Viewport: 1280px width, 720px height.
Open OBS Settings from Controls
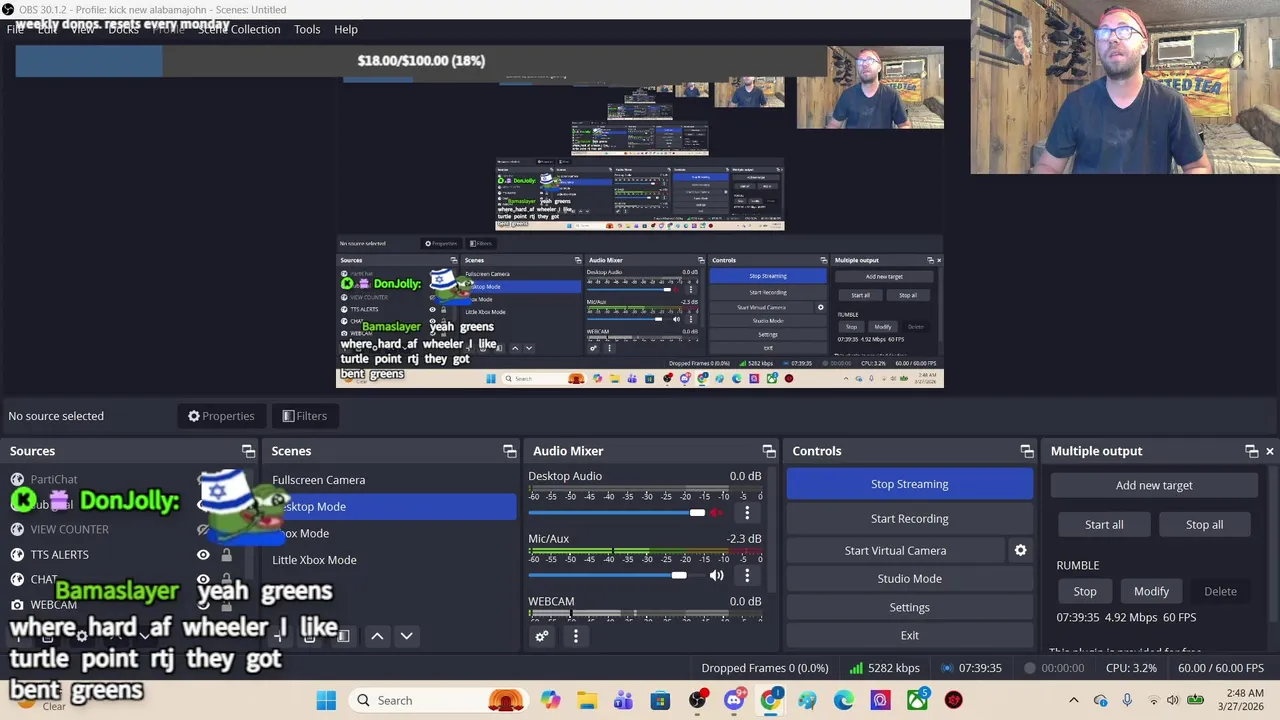(909, 607)
